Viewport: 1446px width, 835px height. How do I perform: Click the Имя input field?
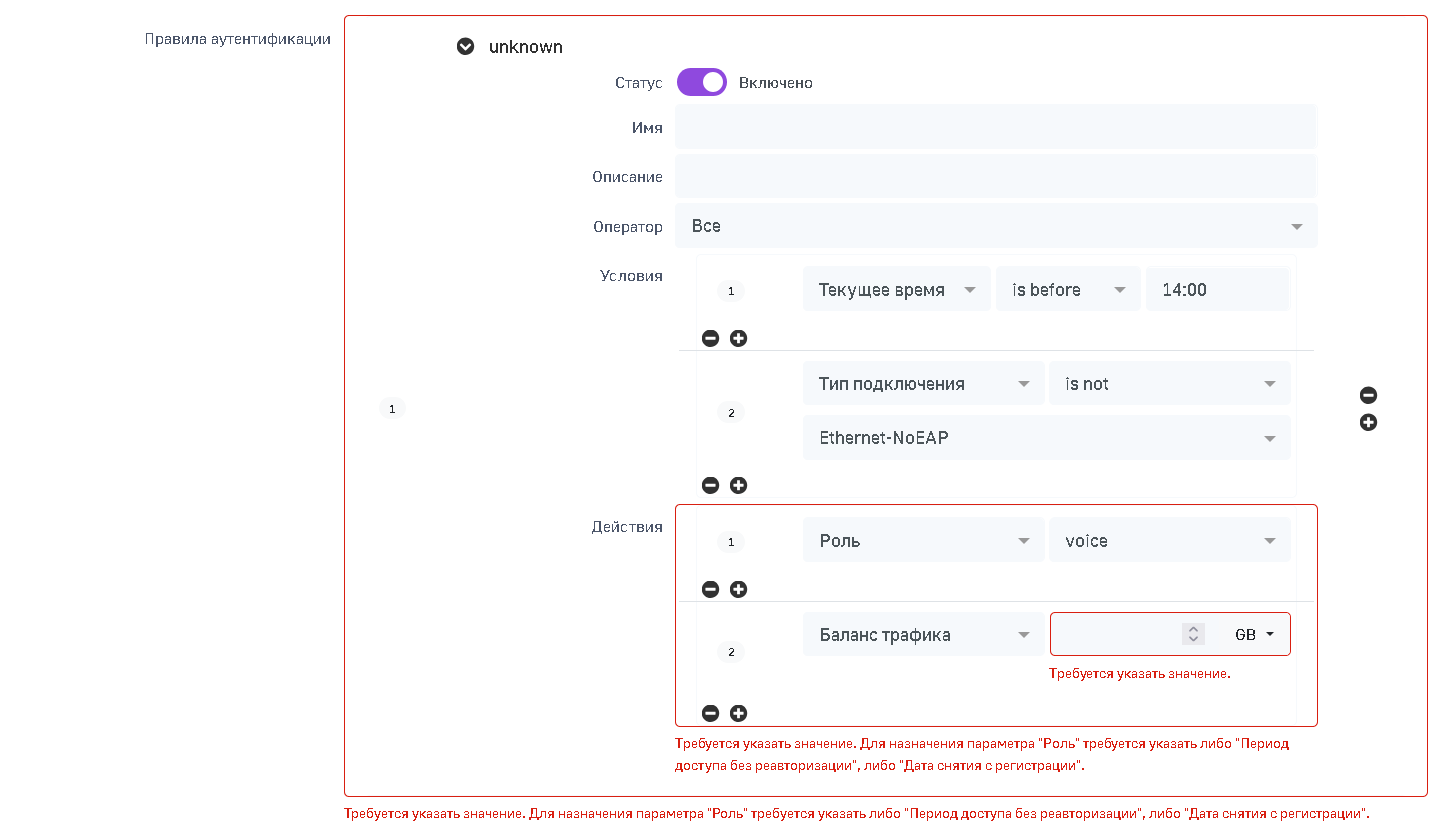[x=995, y=128]
